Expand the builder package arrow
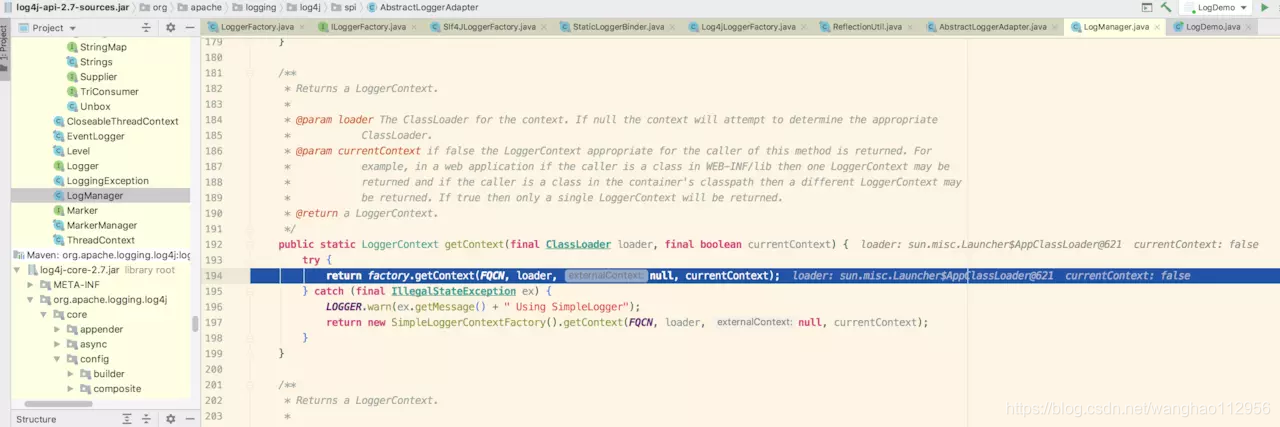 pyautogui.click(x=70, y=374)
